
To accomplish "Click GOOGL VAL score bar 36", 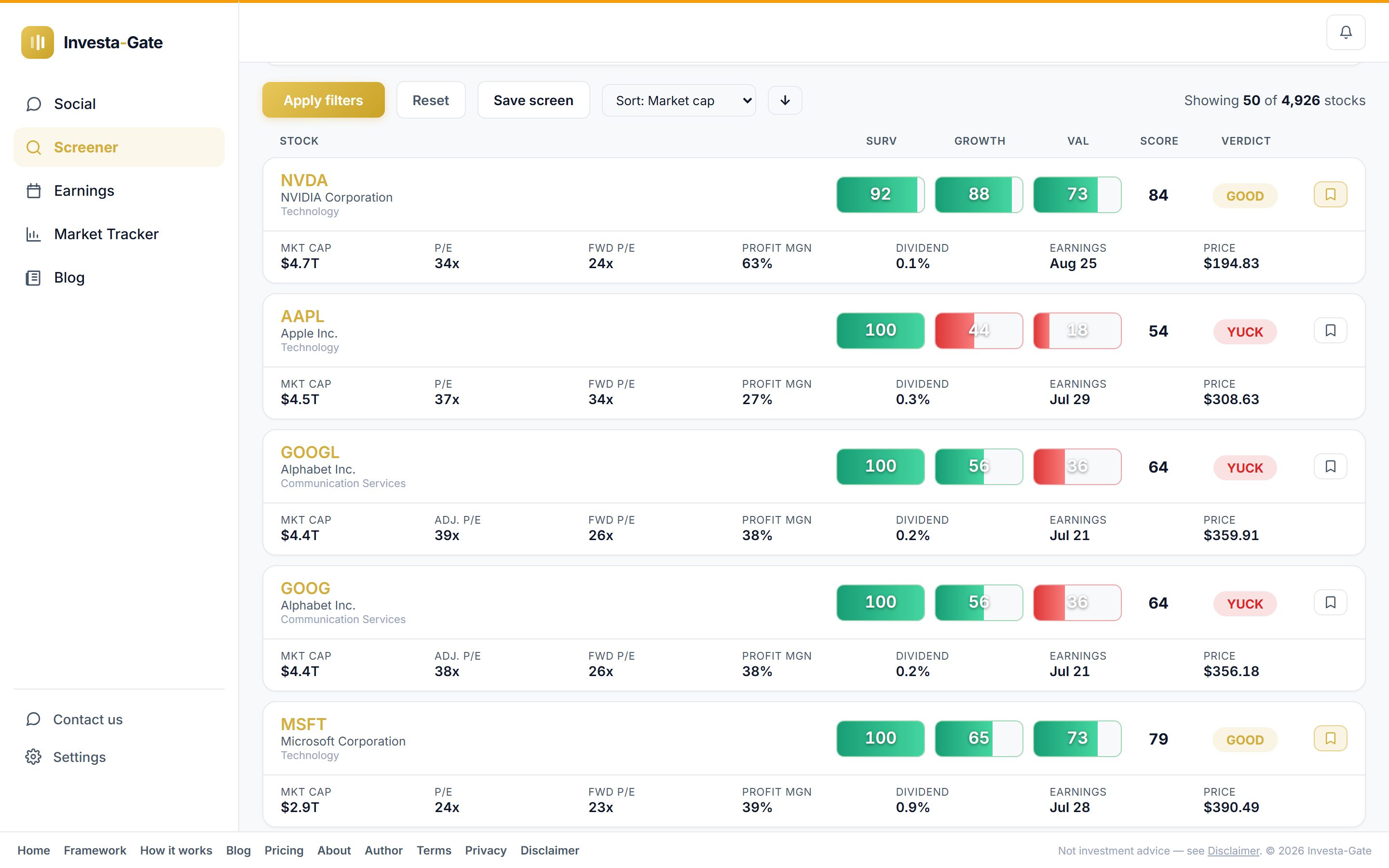I will tap(1077, 467).
